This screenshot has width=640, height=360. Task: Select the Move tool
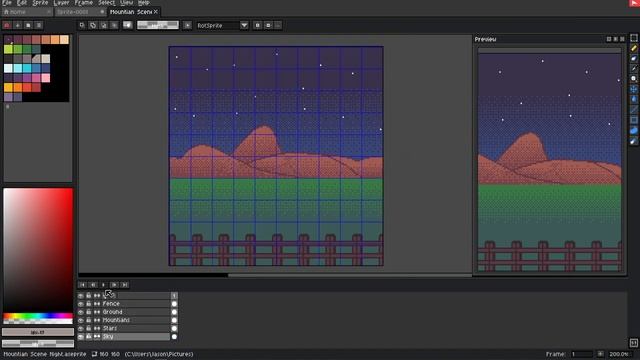[633, 89]
